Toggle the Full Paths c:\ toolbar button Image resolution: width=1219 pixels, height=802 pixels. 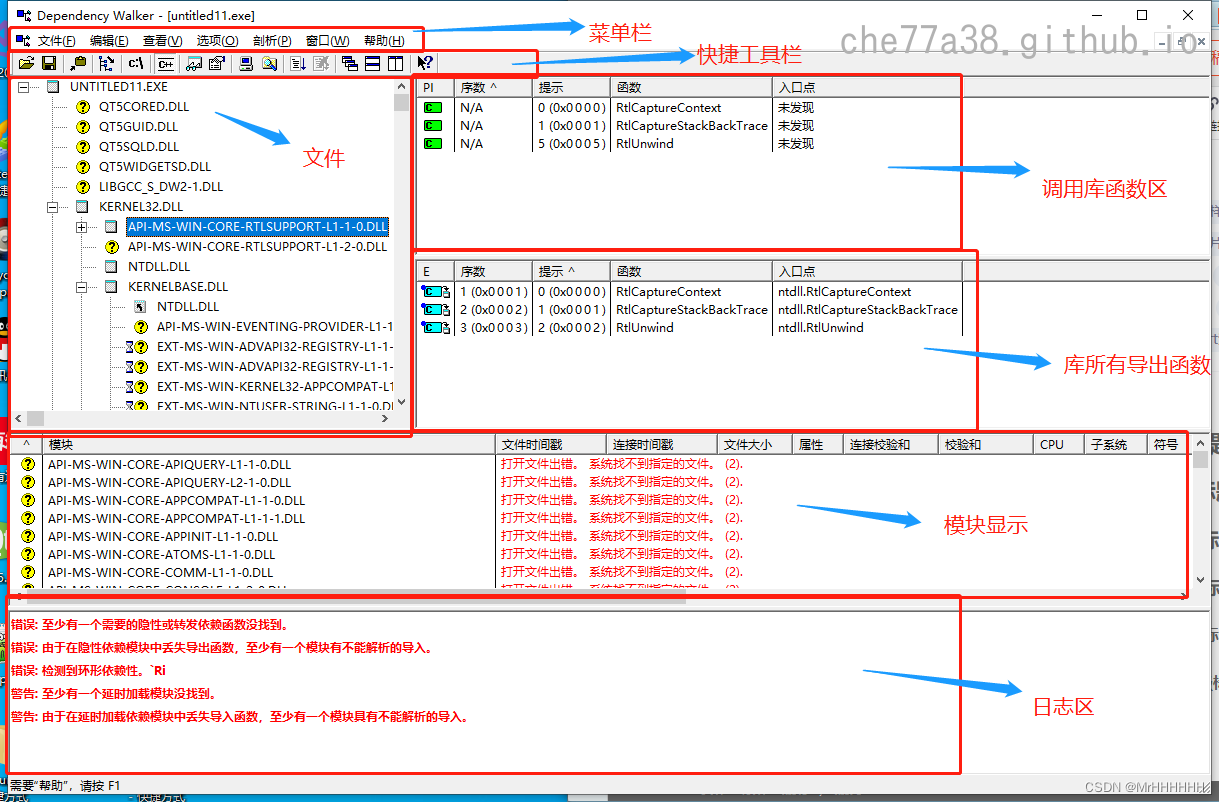pyautogui.click(x=136, y=63)
